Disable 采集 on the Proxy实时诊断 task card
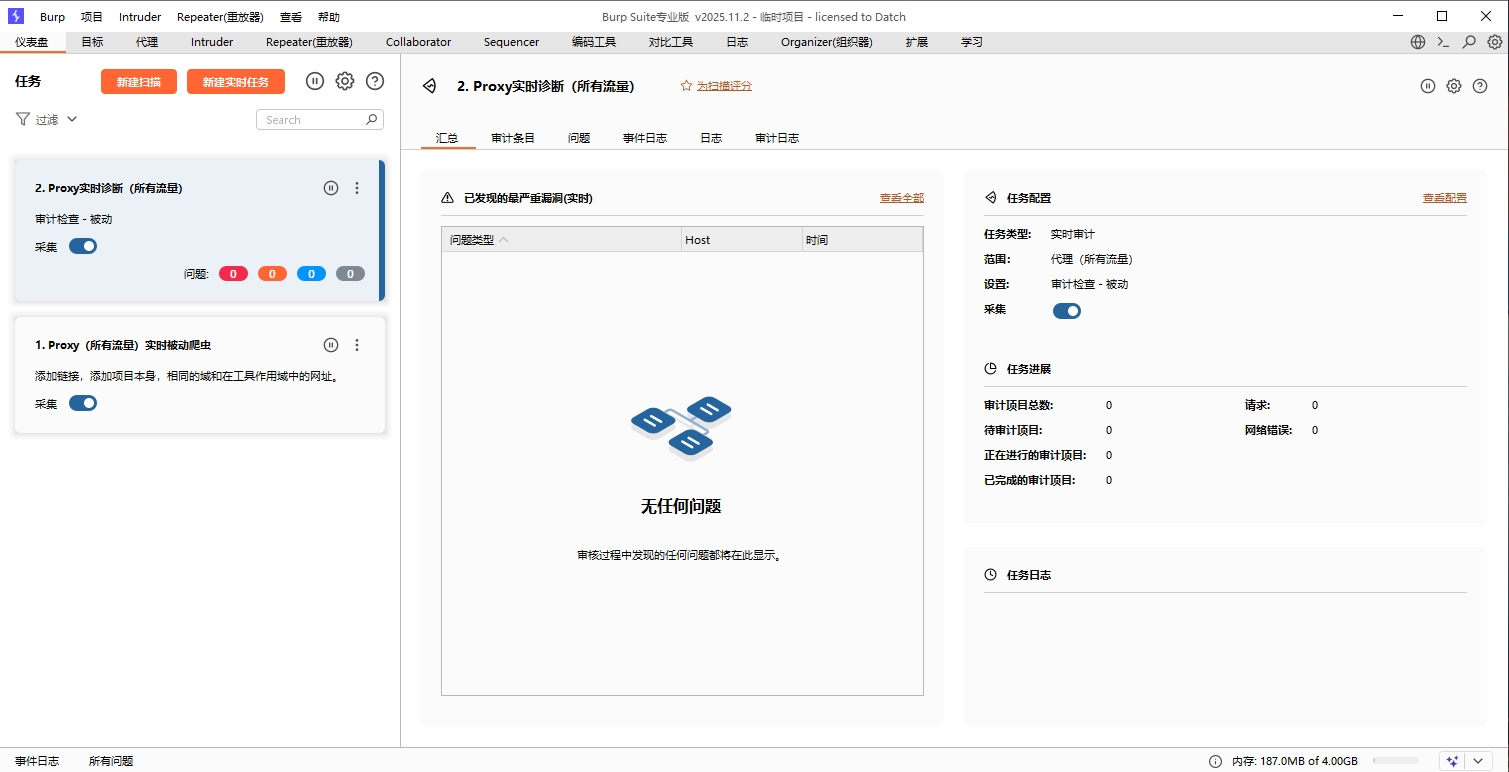The height and width of the screenshot is (772, 1509). [83, 245]
